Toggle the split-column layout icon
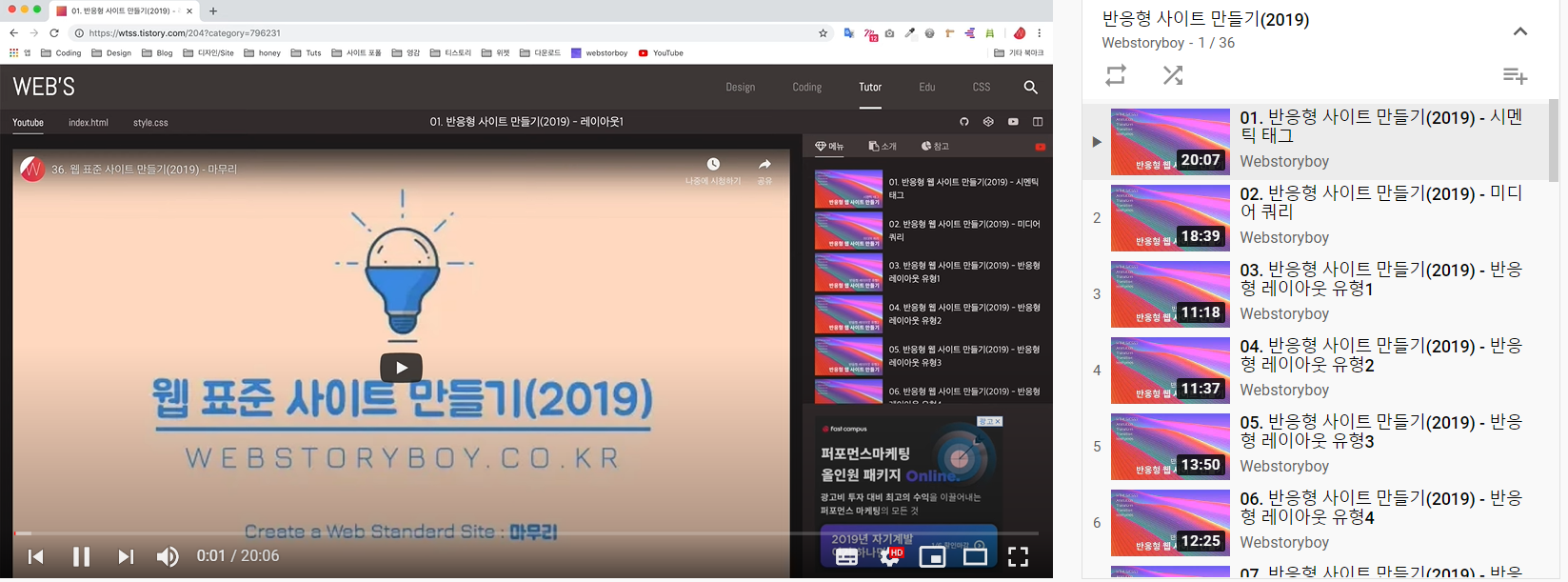Screen dimensions: 1568x582 coord(1038,122)
